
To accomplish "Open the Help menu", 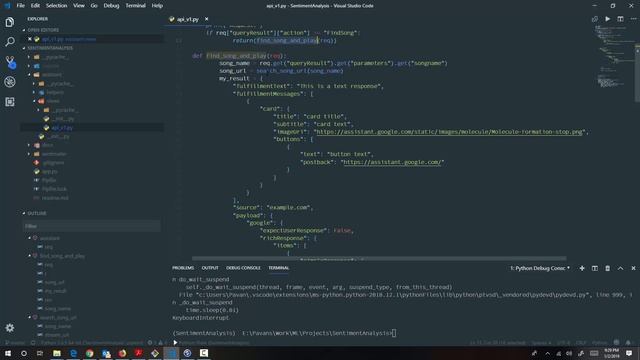I will tap(157, 6).
